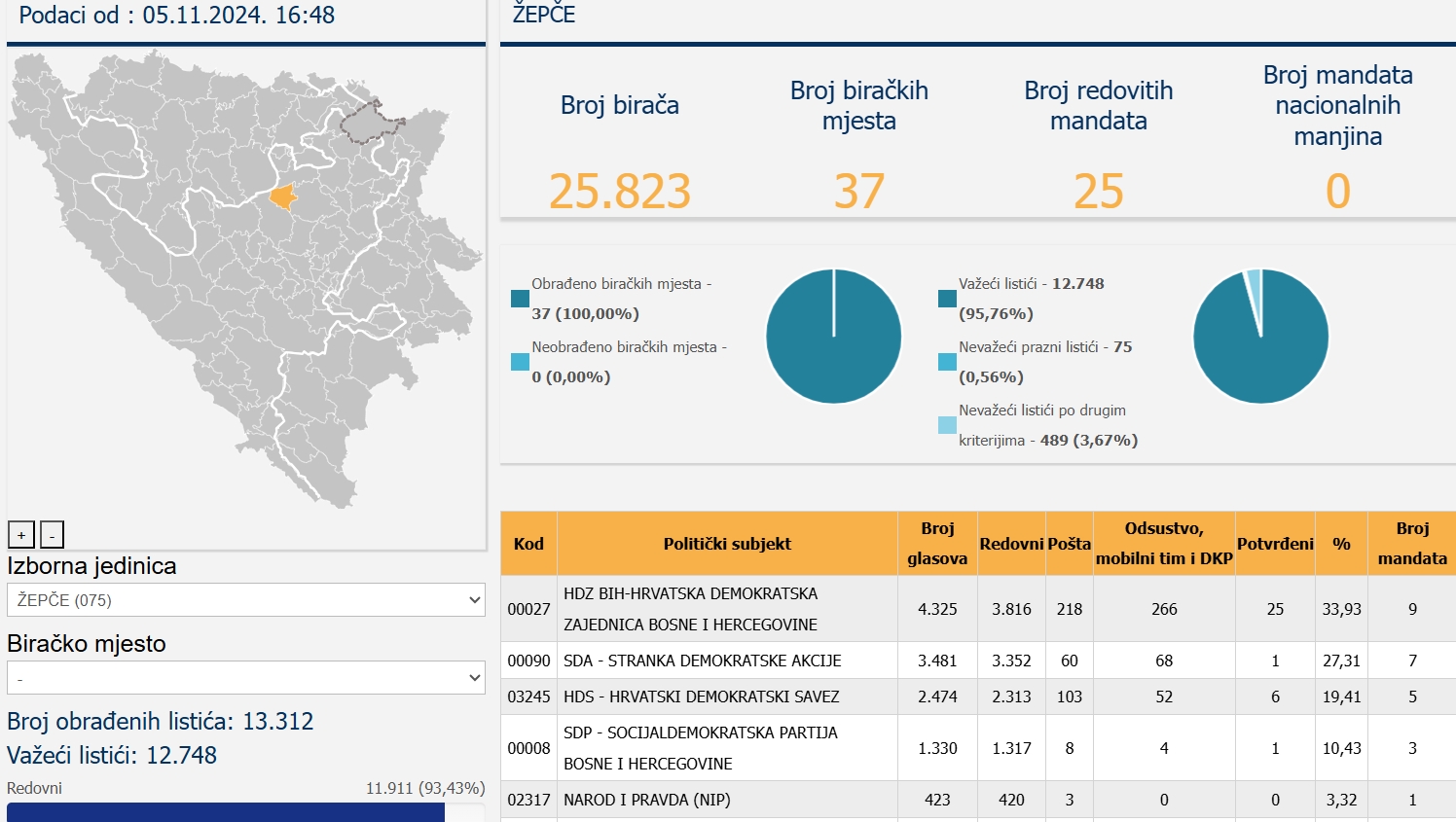Click vote count 2.474 for HDS
The width and height of the screenshot is (1456, 822).
937,697
